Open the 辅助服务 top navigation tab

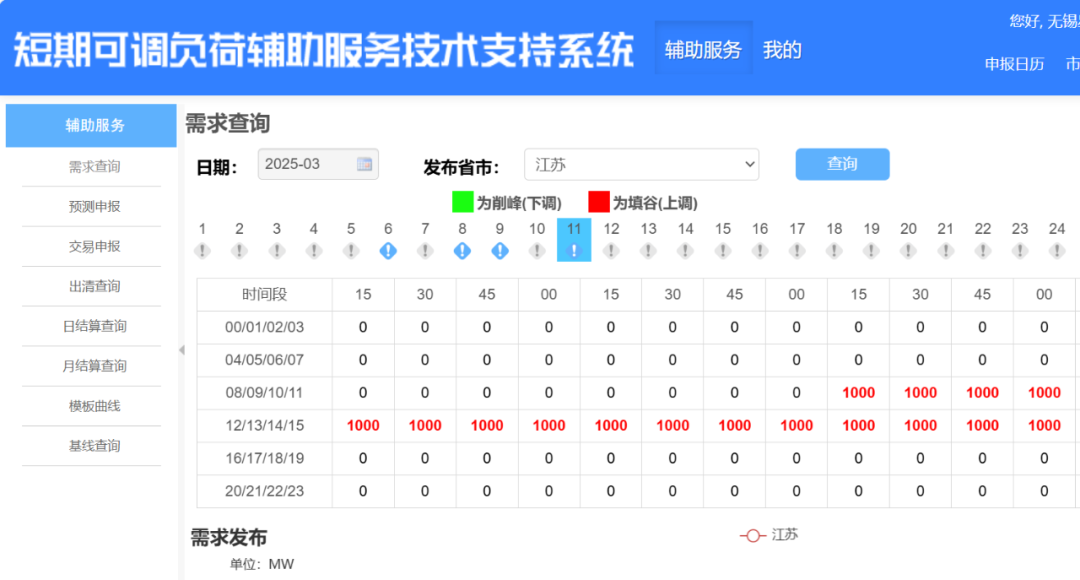[x=703, y=50]
